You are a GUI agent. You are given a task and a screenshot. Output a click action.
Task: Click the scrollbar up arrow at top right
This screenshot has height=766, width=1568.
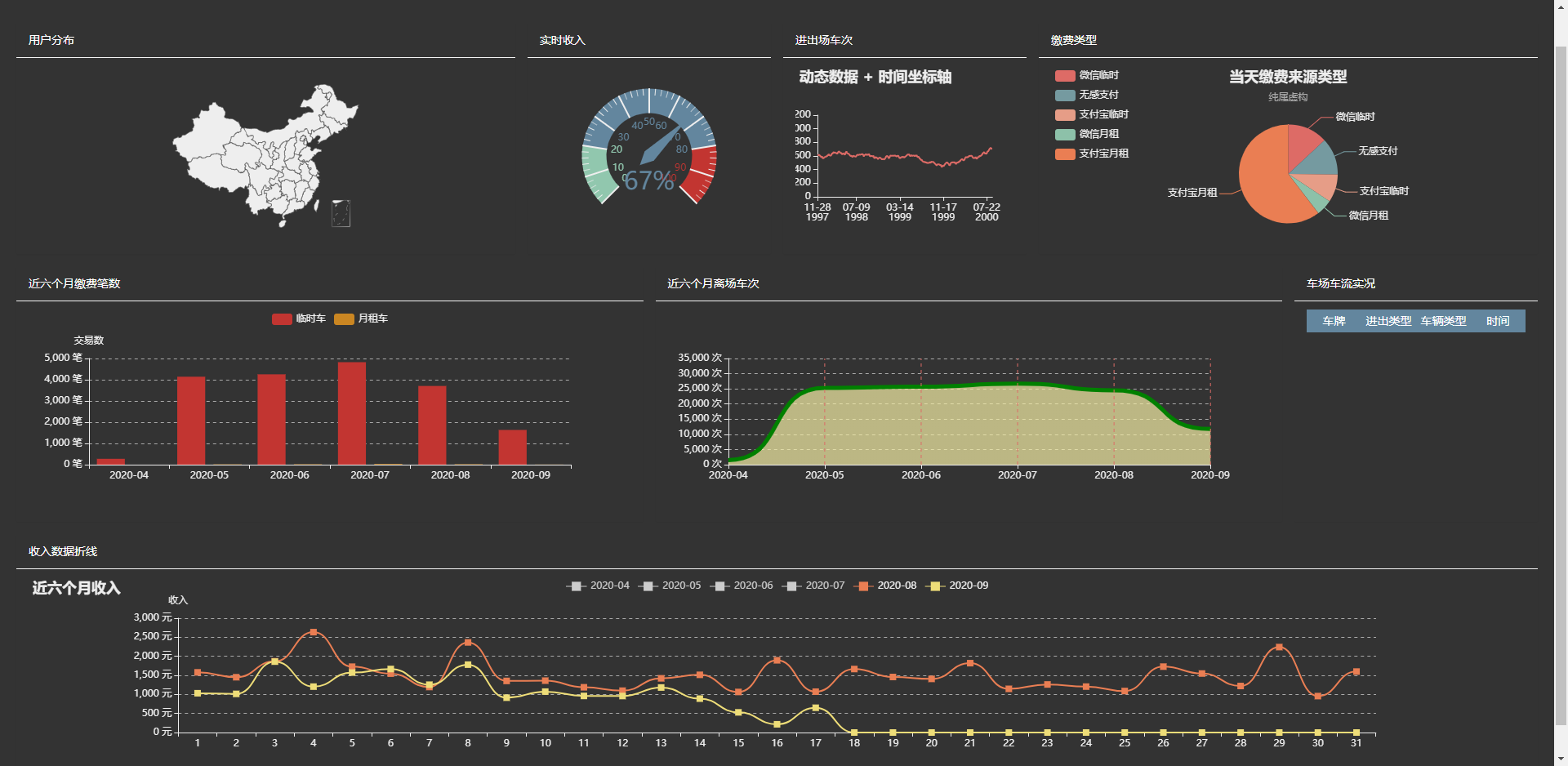point(1561,7)
